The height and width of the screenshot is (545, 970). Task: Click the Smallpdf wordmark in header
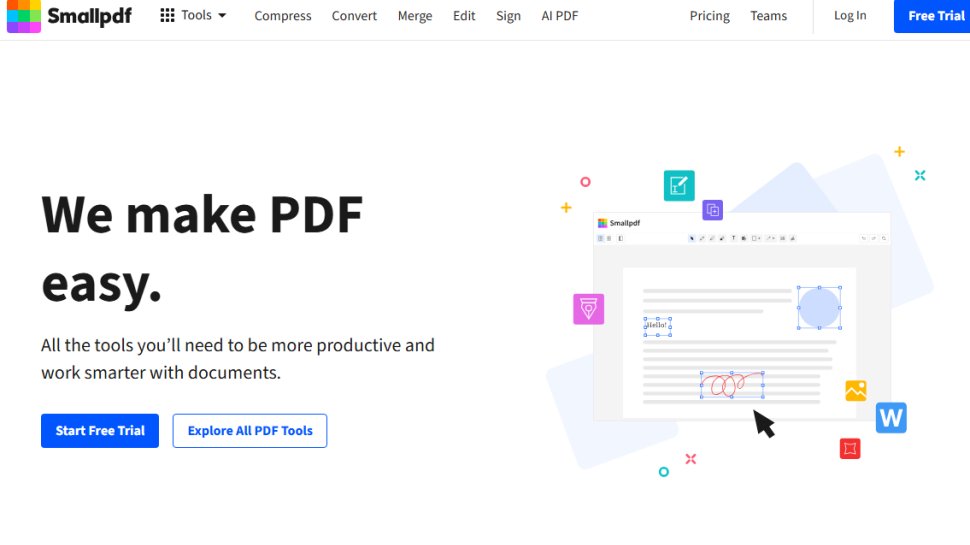89,16
